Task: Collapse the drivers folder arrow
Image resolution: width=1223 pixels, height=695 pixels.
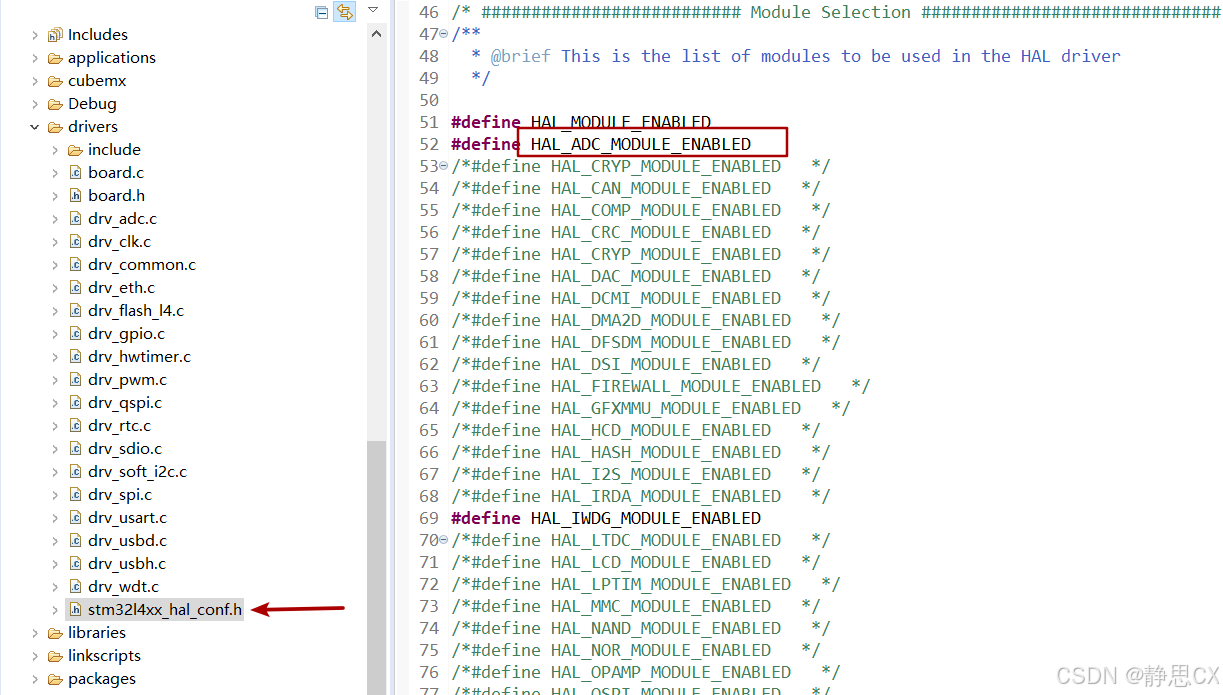Action: 35,127
